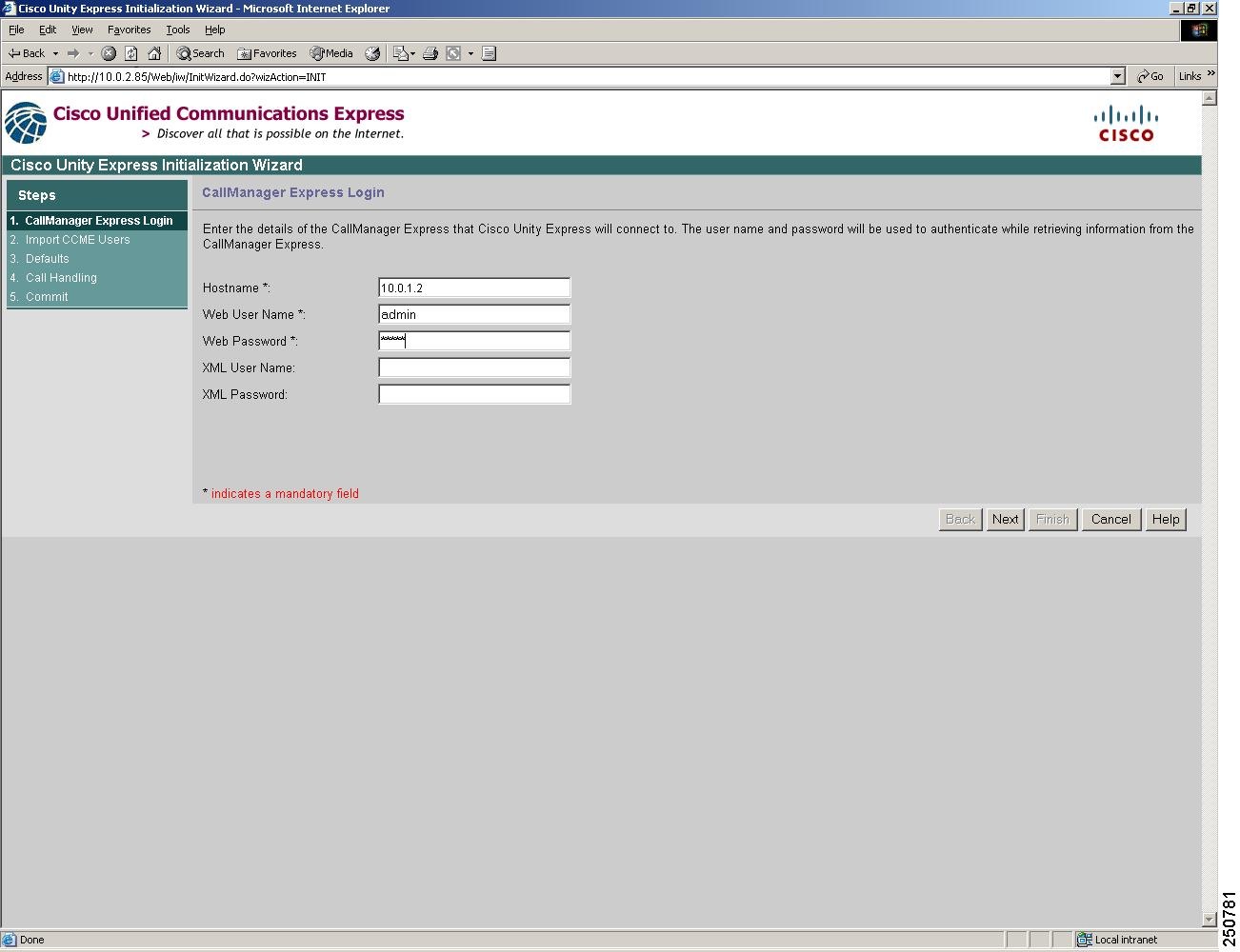The height and width of the screenshot is (952, 1240).
Task: Click the Web Password field
Action: [x=474, y=341]
